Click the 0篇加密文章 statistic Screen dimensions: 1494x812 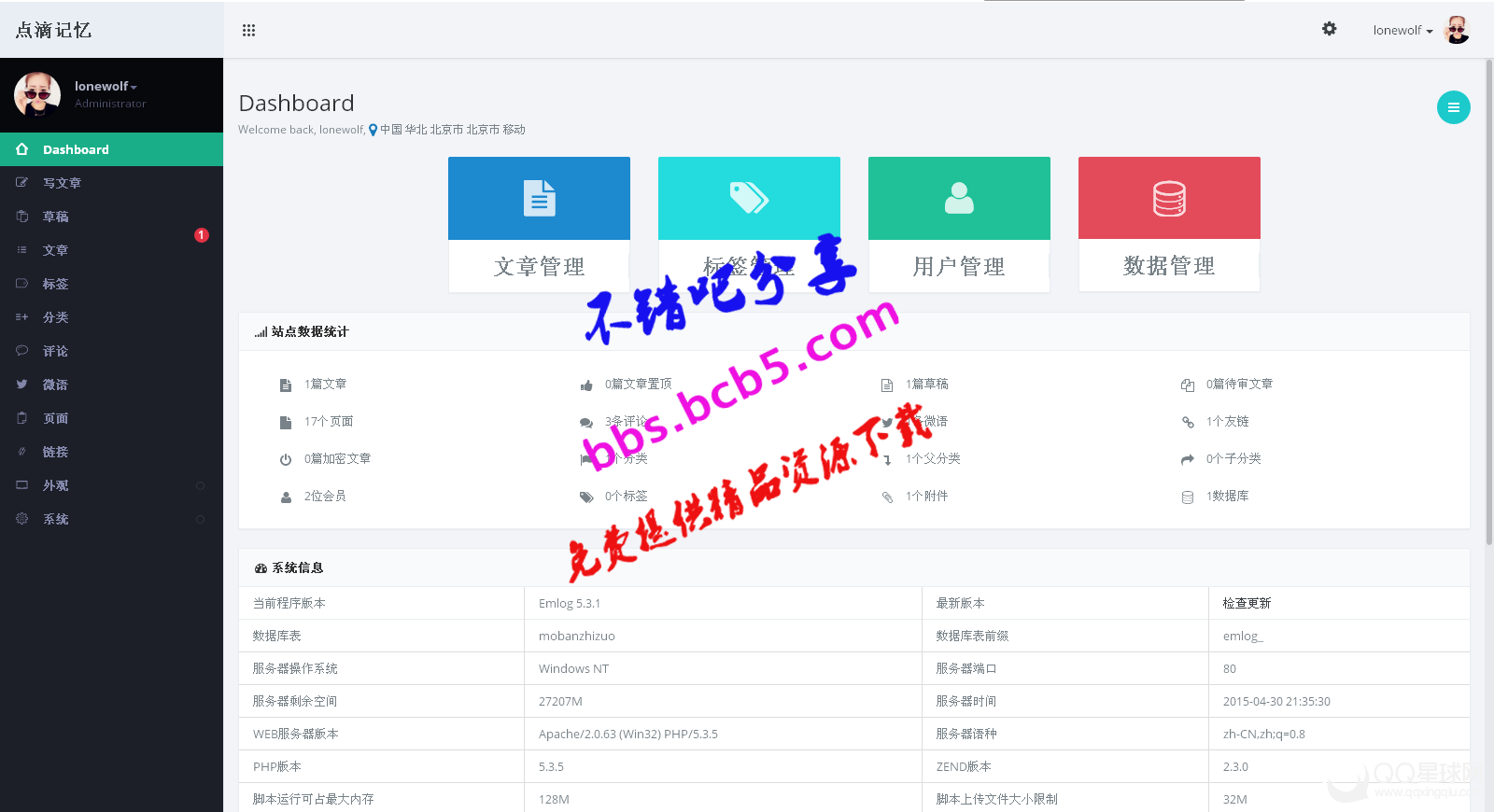pos(337,458)
